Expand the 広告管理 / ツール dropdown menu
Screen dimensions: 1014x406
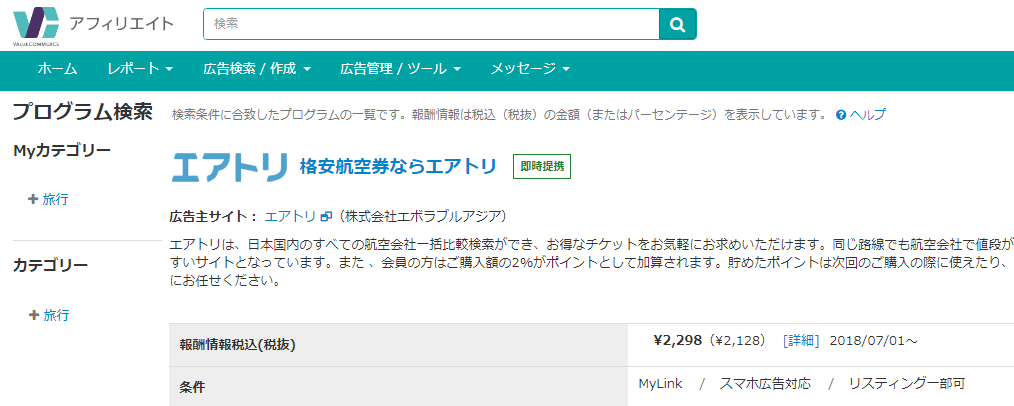click(400, 69)
